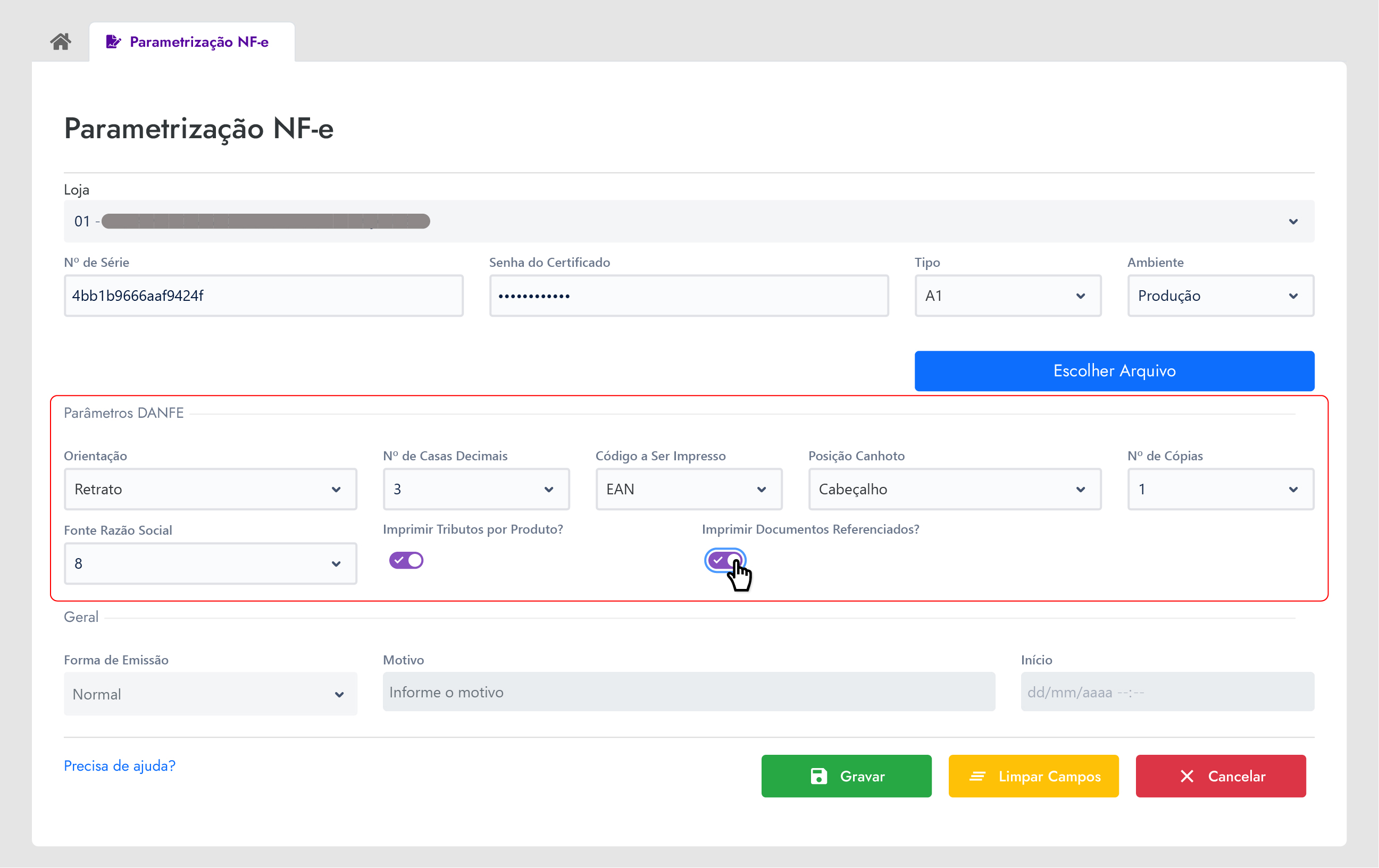Screen dimensions: 1379x868
Task: Open the Orientação dropdown
Action: click(x=210, y=489)
